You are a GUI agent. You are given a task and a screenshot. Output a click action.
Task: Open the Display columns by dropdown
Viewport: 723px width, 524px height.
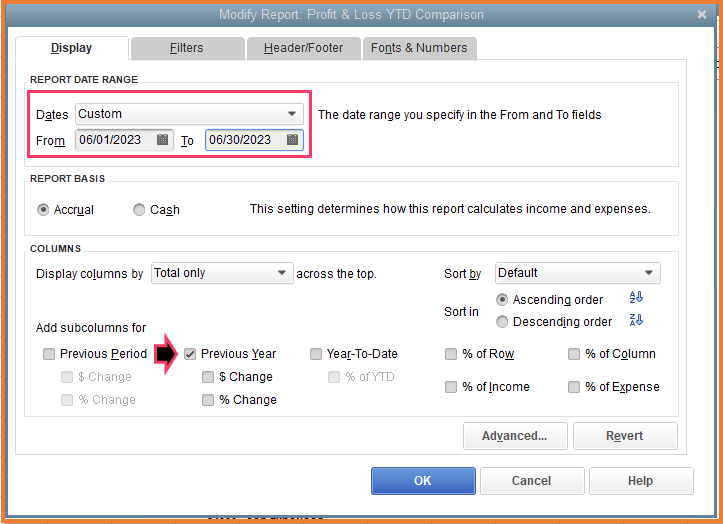pos(281,273)
